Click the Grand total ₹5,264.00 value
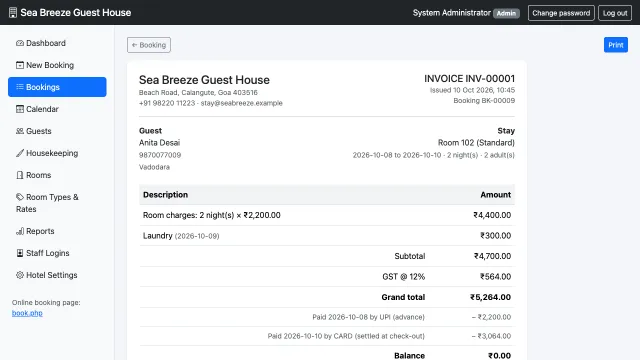The image size is (640, 360). click(490, 297)
